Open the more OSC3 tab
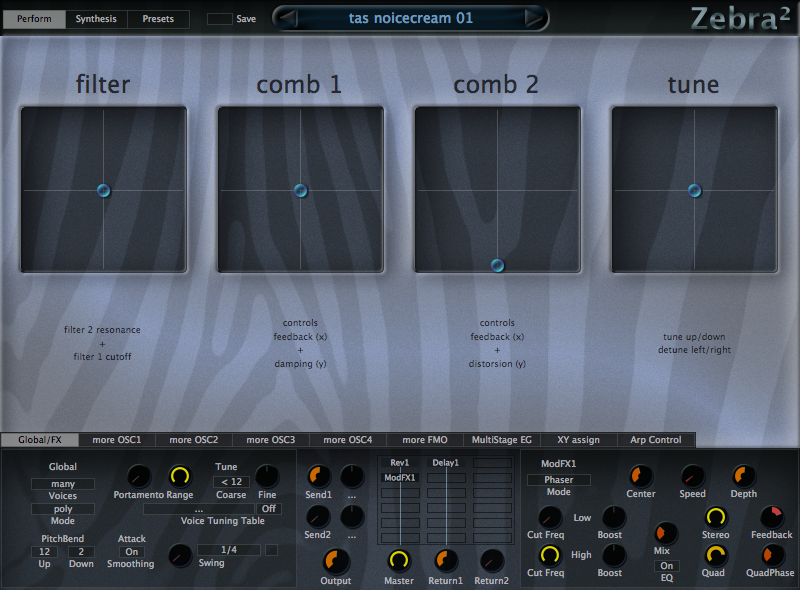Screen dimensions: 800x590 coord(271,440)
